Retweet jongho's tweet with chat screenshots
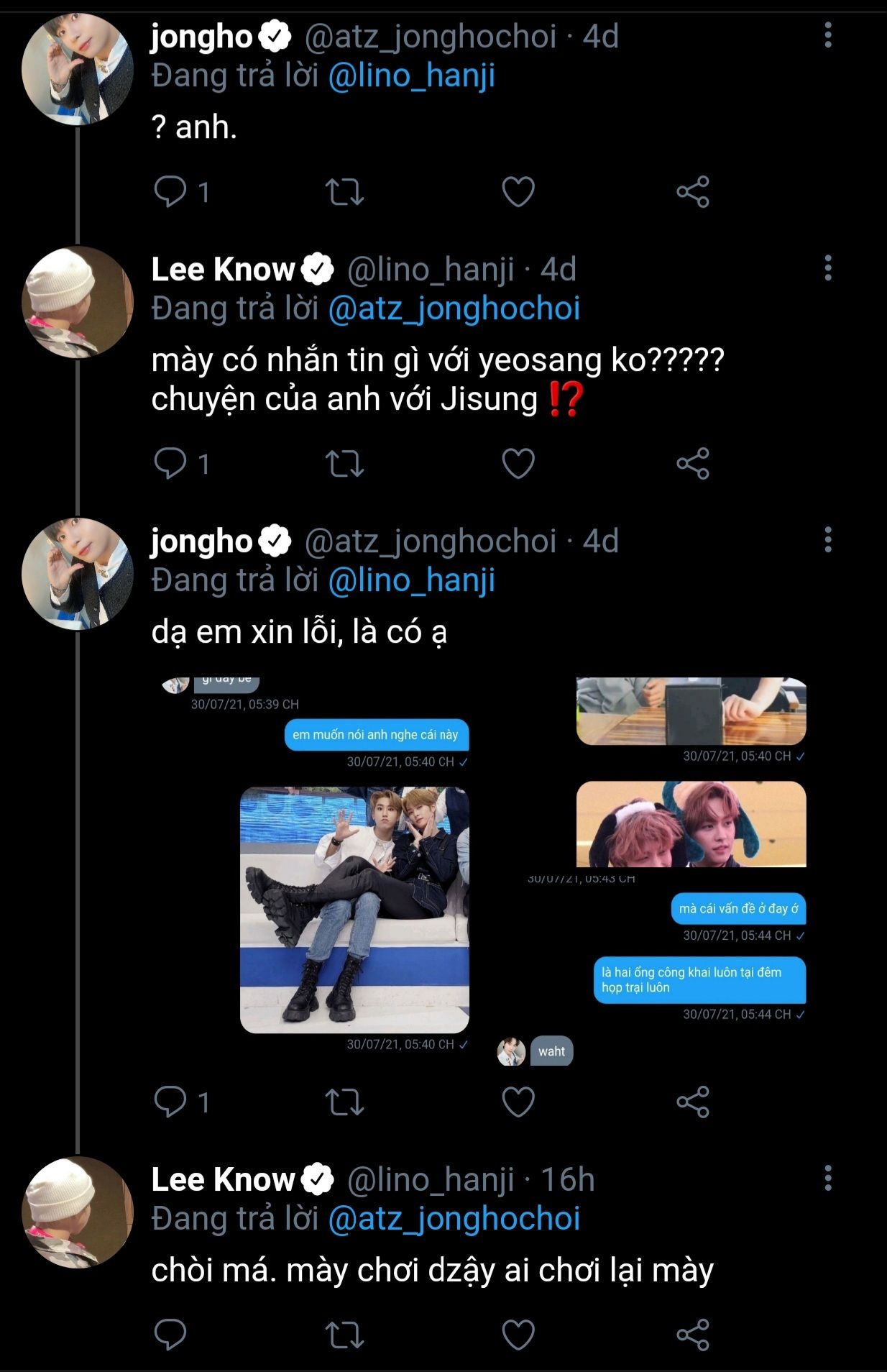887x1372 pixels. coord(344,1102)
